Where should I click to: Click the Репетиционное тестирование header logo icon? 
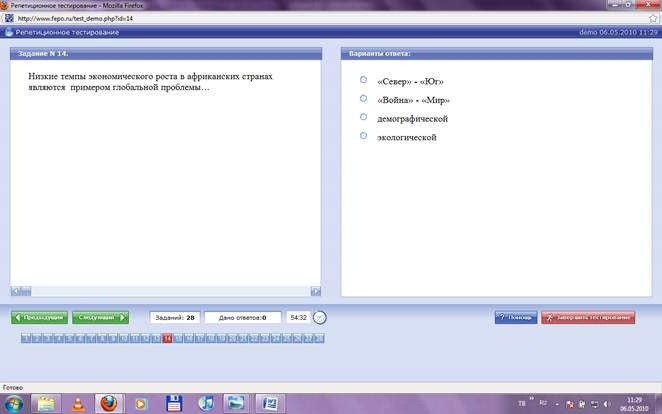(x=9, y=32)
